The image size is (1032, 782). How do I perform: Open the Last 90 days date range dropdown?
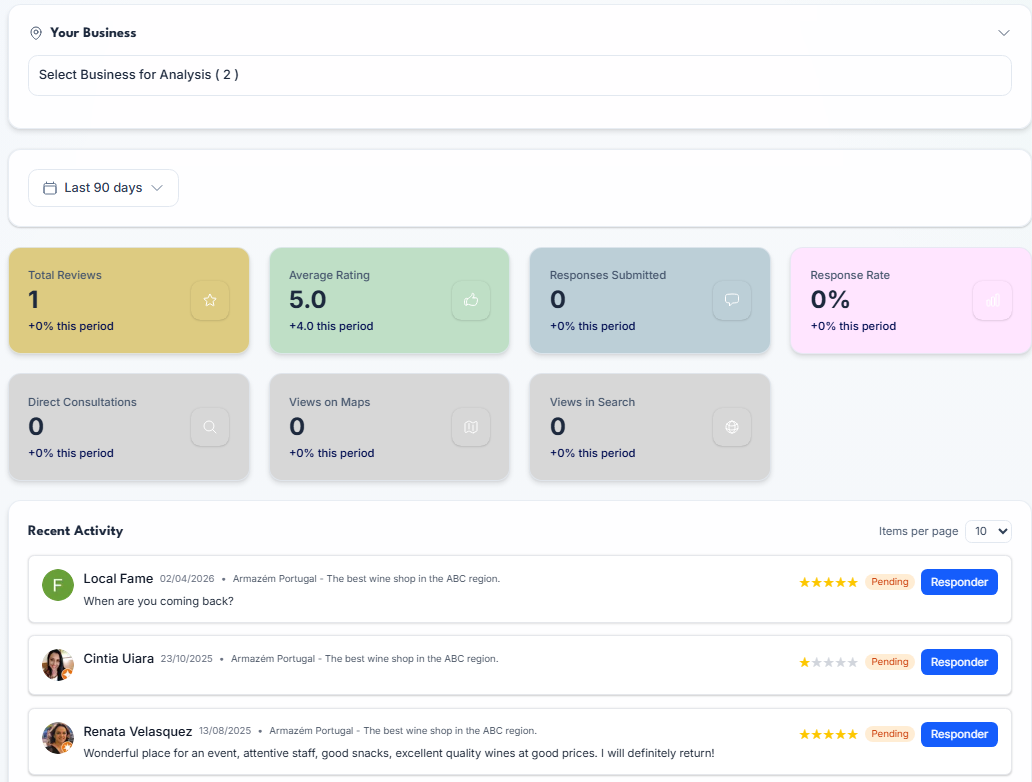pos(103,188)
